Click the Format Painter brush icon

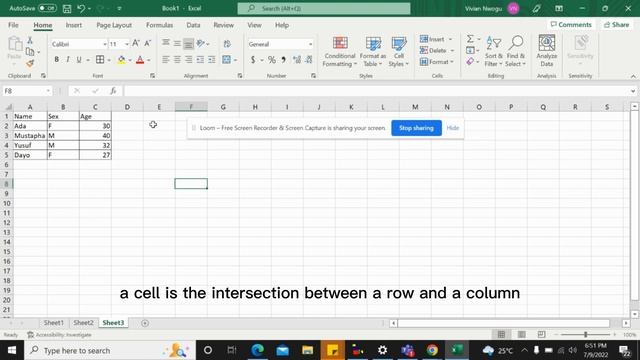pos(30,64)
